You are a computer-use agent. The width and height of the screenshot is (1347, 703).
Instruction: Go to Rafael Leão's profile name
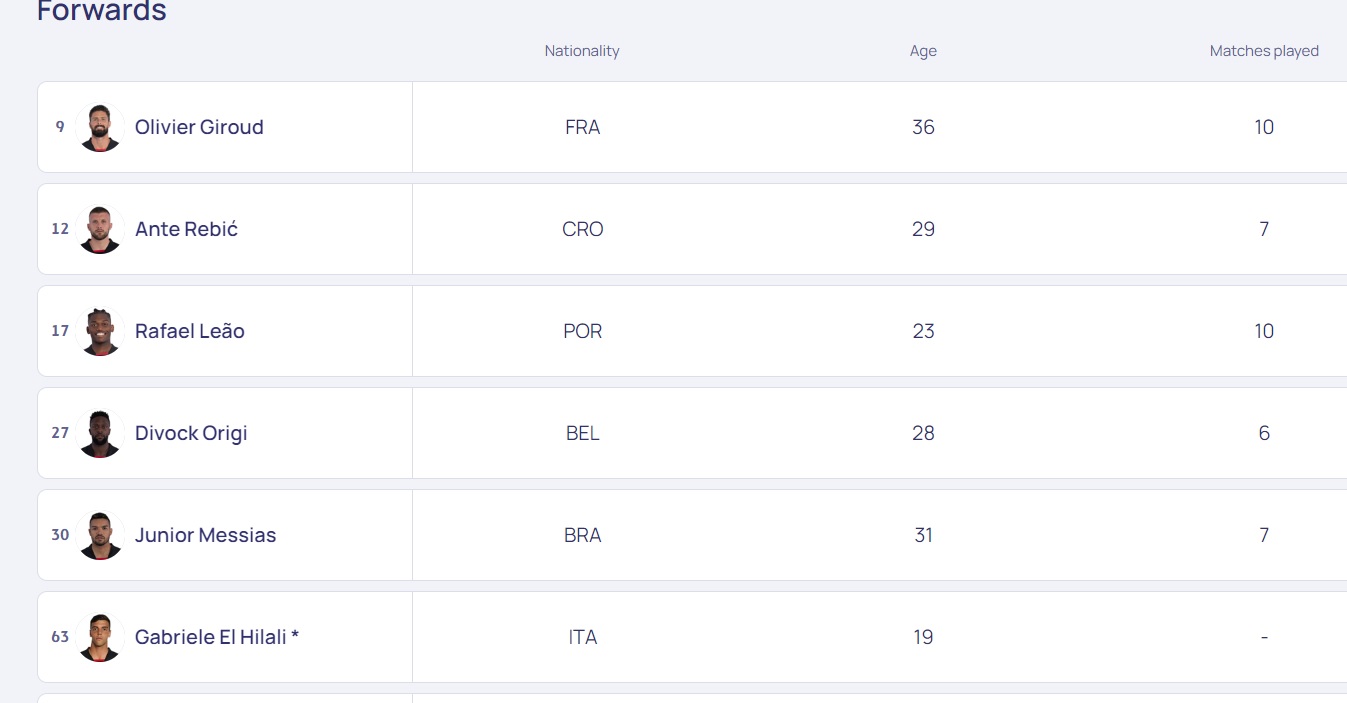pyautogui.click(x=190, y=331)
